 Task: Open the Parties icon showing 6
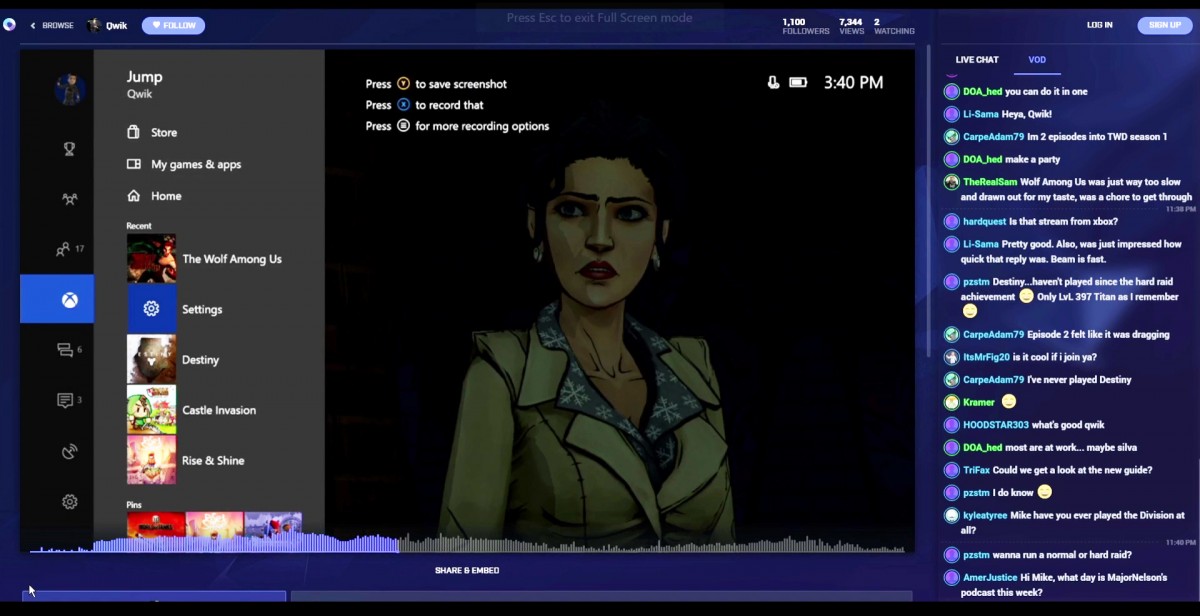click(x=65, y=350)
